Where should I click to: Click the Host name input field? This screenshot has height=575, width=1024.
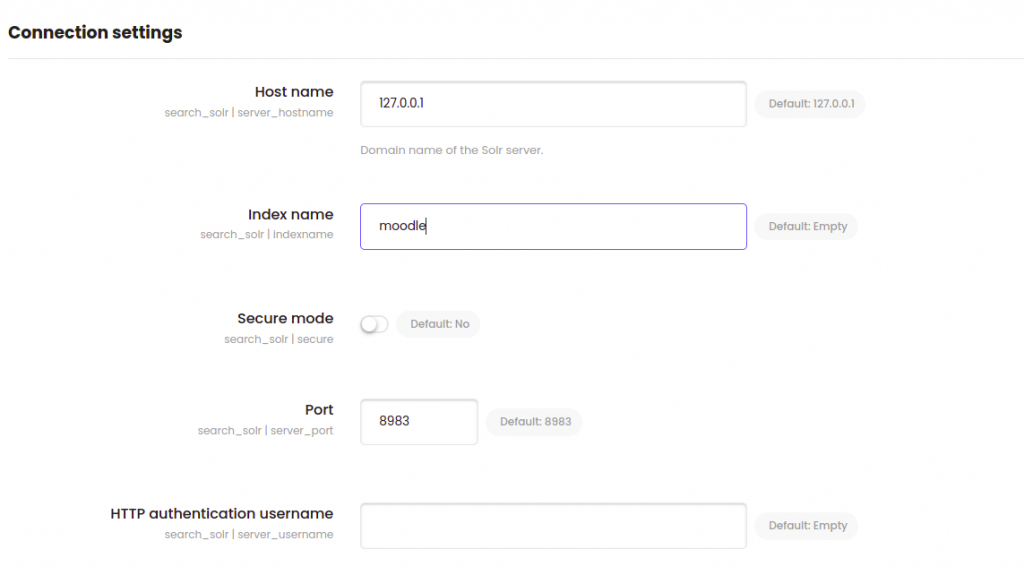(553, 104)
